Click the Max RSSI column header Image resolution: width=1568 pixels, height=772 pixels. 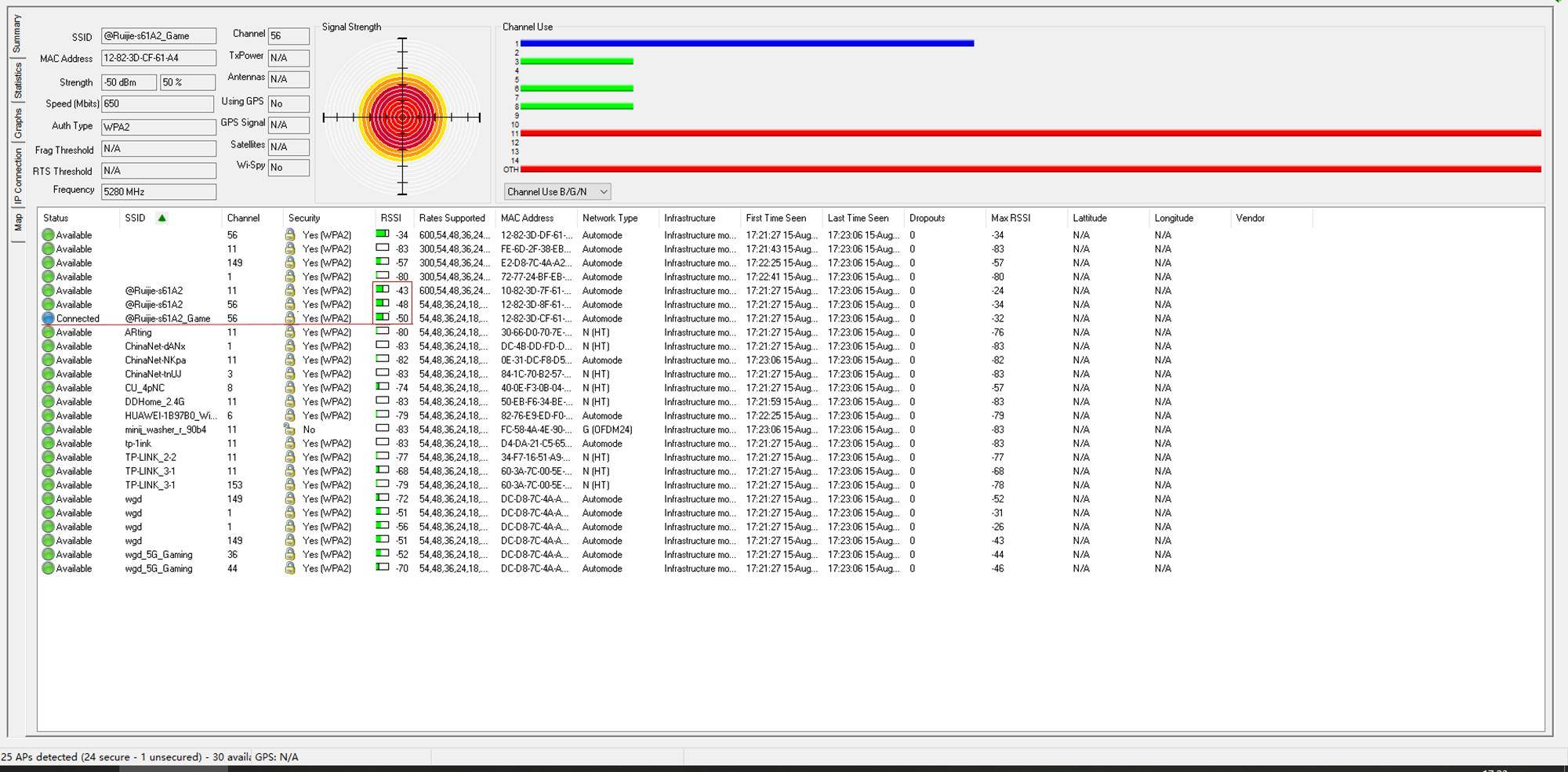pos(1010,218)
